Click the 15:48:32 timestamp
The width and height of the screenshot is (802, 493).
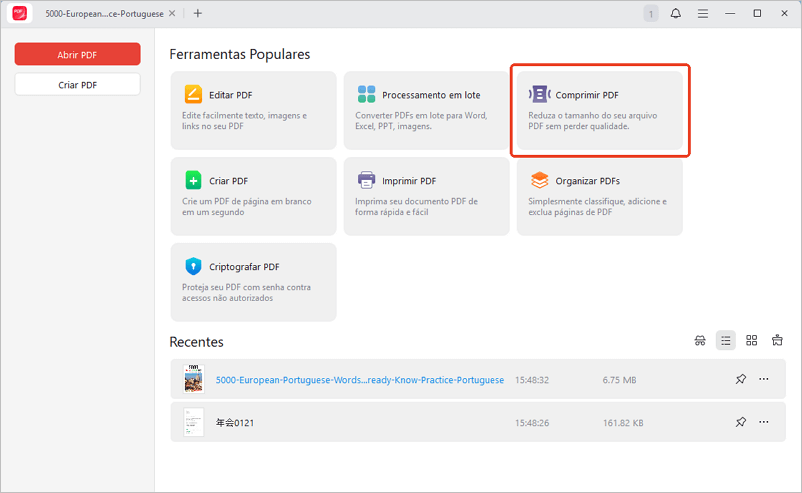coord(531,380)
